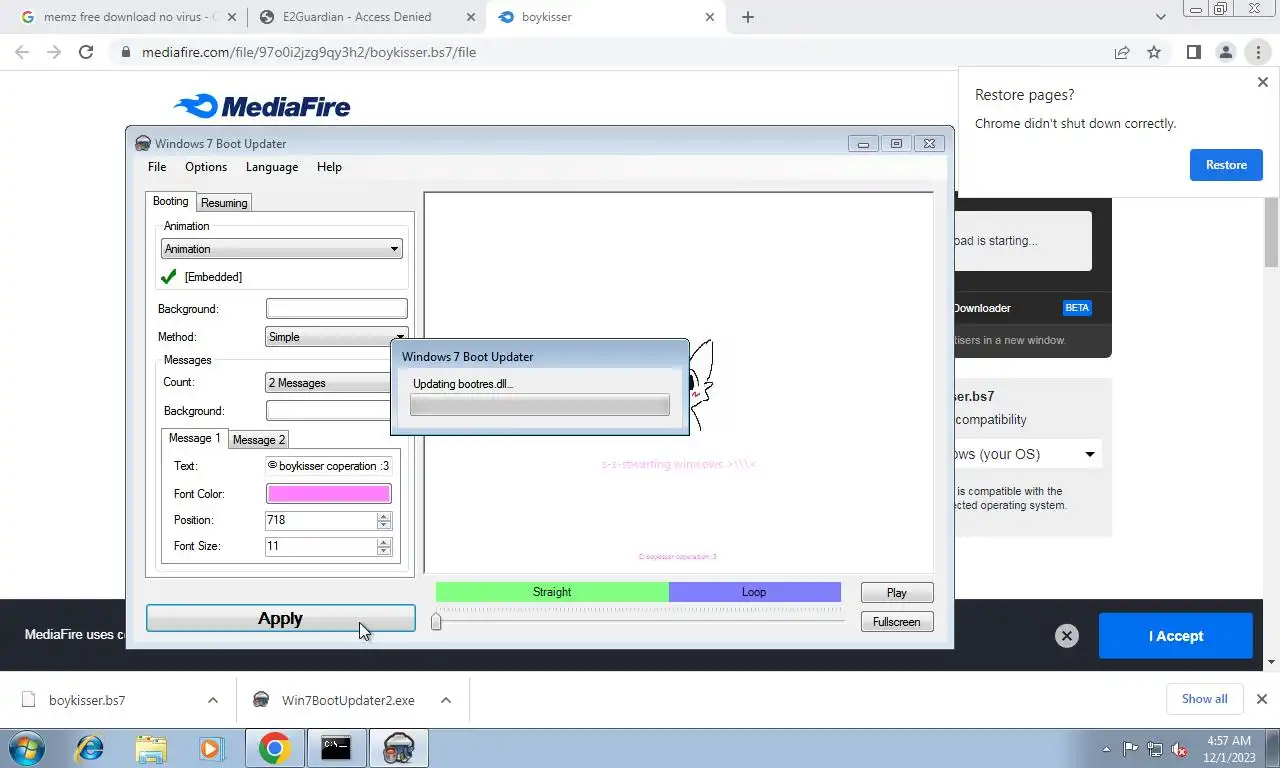Click the Apply button
This screenshot has width=1280, height=768.
[281, 618]
